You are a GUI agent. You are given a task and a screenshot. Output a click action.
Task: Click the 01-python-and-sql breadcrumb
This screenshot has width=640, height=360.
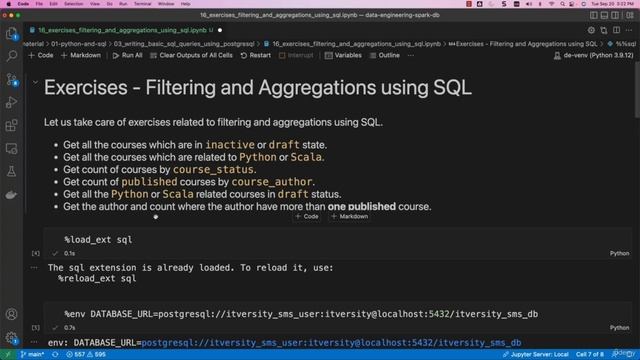(78, 44)
